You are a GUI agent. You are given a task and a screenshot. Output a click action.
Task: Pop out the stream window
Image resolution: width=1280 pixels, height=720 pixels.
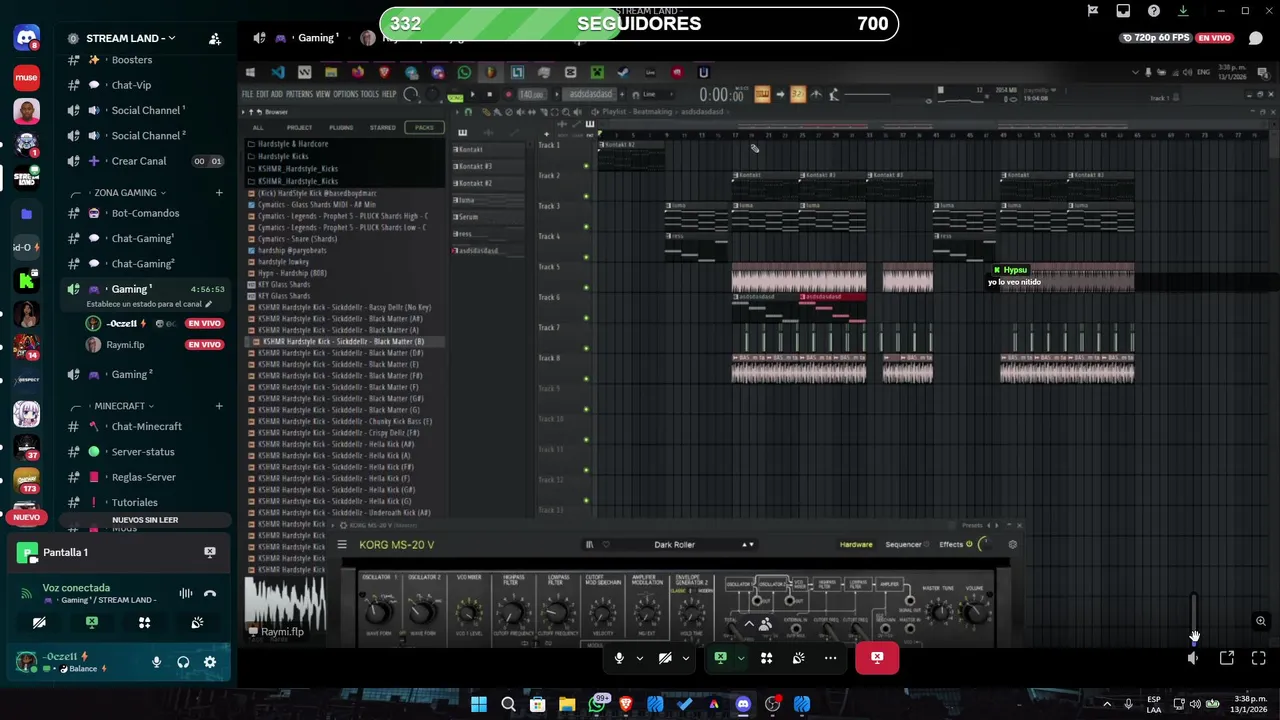pos(1227,658)
